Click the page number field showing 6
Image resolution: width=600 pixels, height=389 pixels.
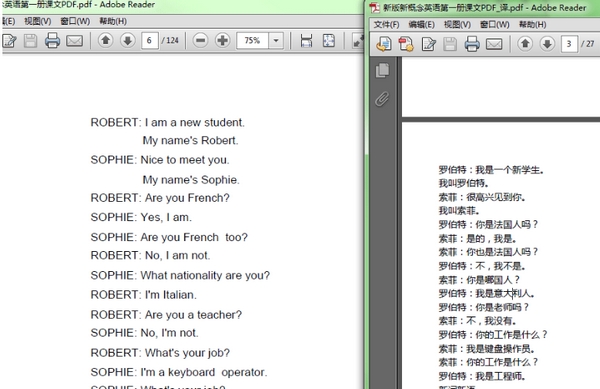click(150, 40)
